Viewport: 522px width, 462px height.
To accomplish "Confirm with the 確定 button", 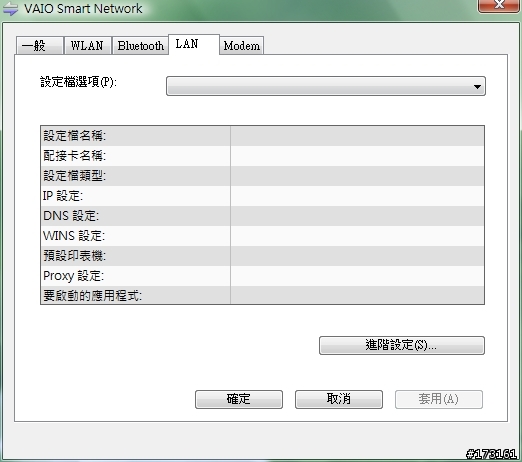I will click(239, 399).
